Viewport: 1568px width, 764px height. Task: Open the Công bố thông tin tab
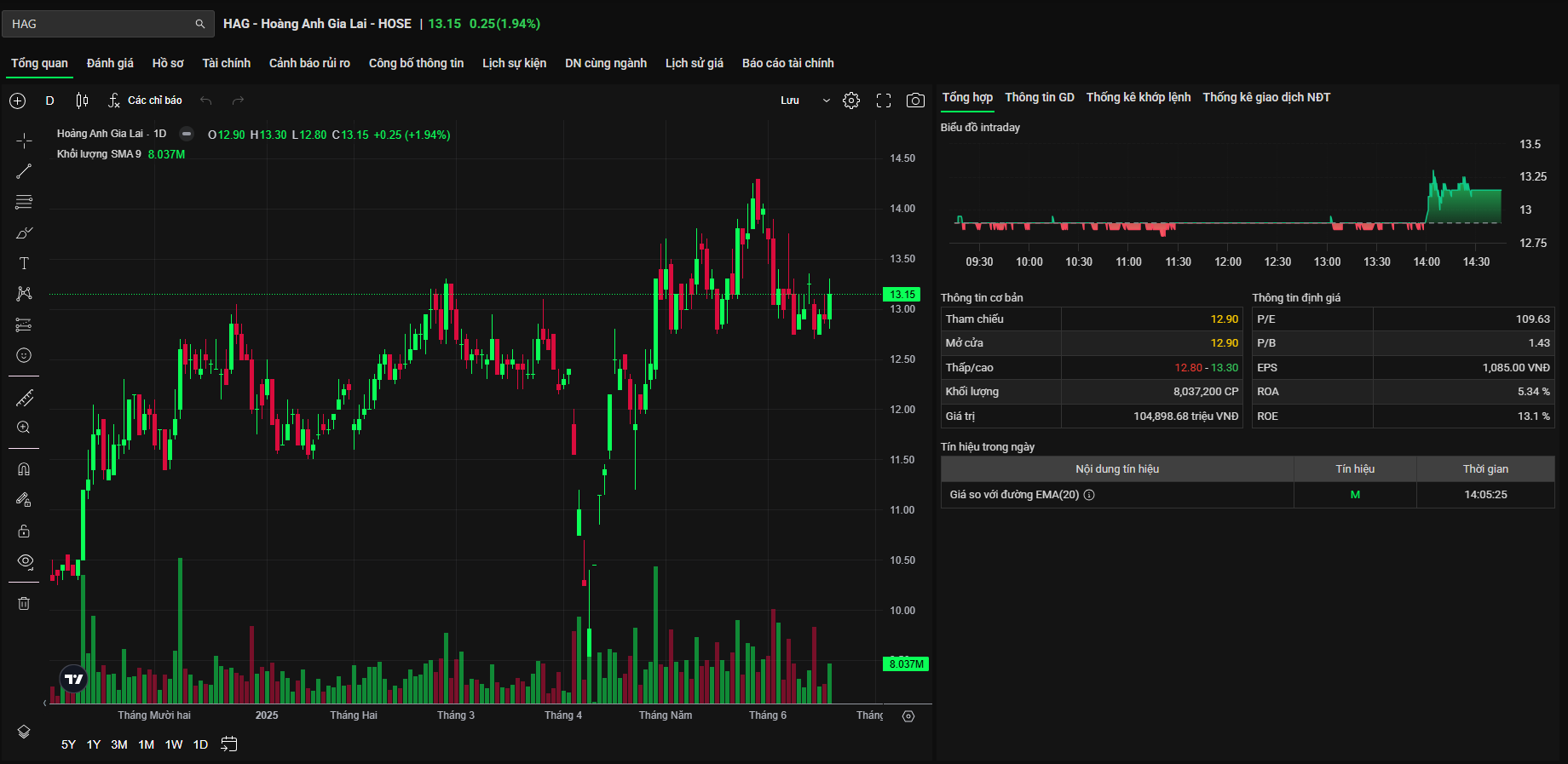[x=416, y=63]
